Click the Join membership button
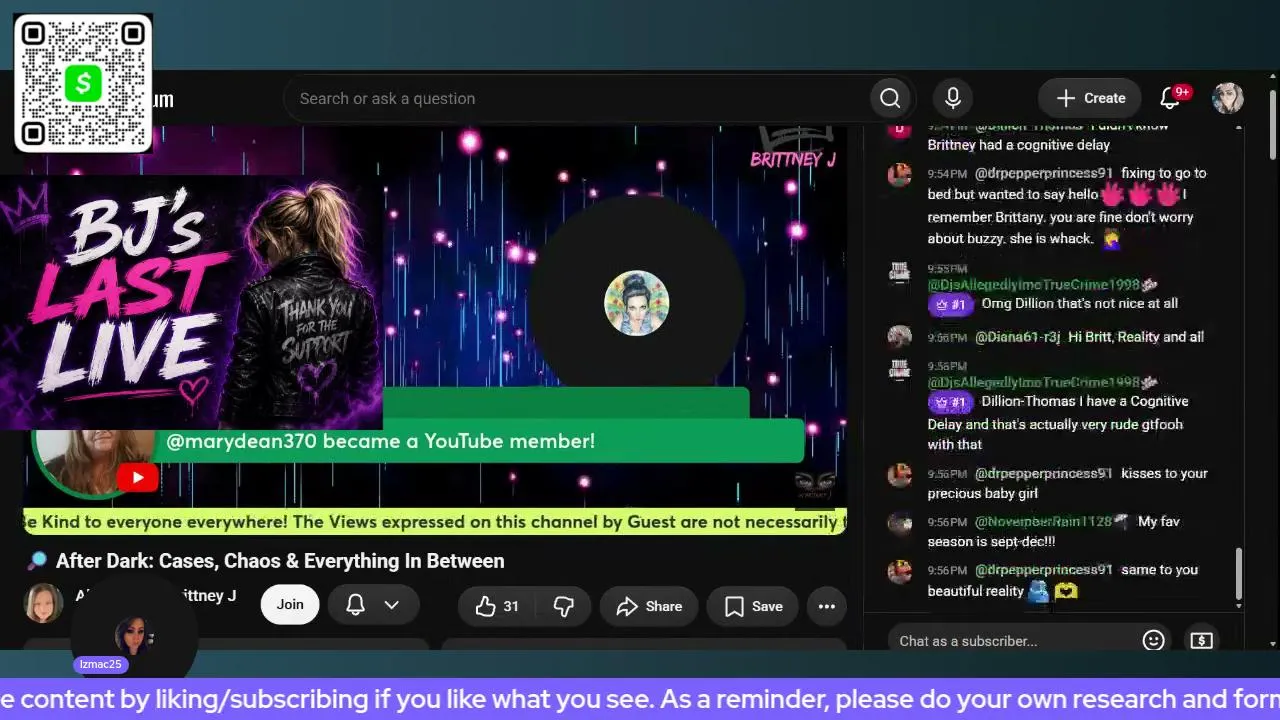 pos(290,604)
